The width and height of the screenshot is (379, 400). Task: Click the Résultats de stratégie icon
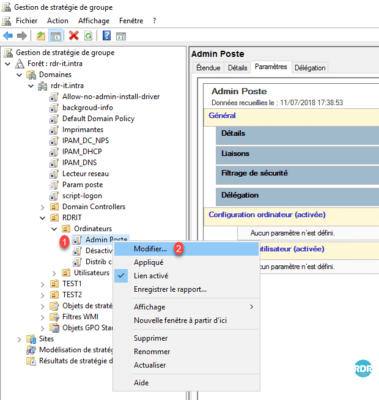31,361
